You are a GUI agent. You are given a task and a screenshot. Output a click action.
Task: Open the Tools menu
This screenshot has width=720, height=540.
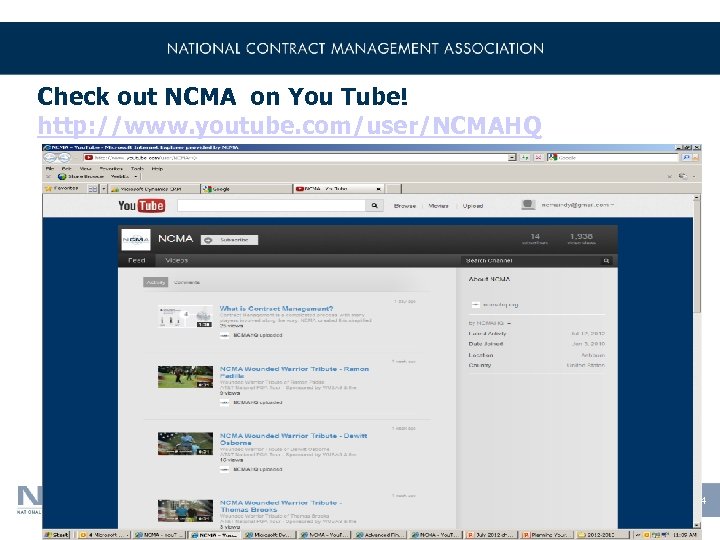pyautogui.click(x=137, y=169)
